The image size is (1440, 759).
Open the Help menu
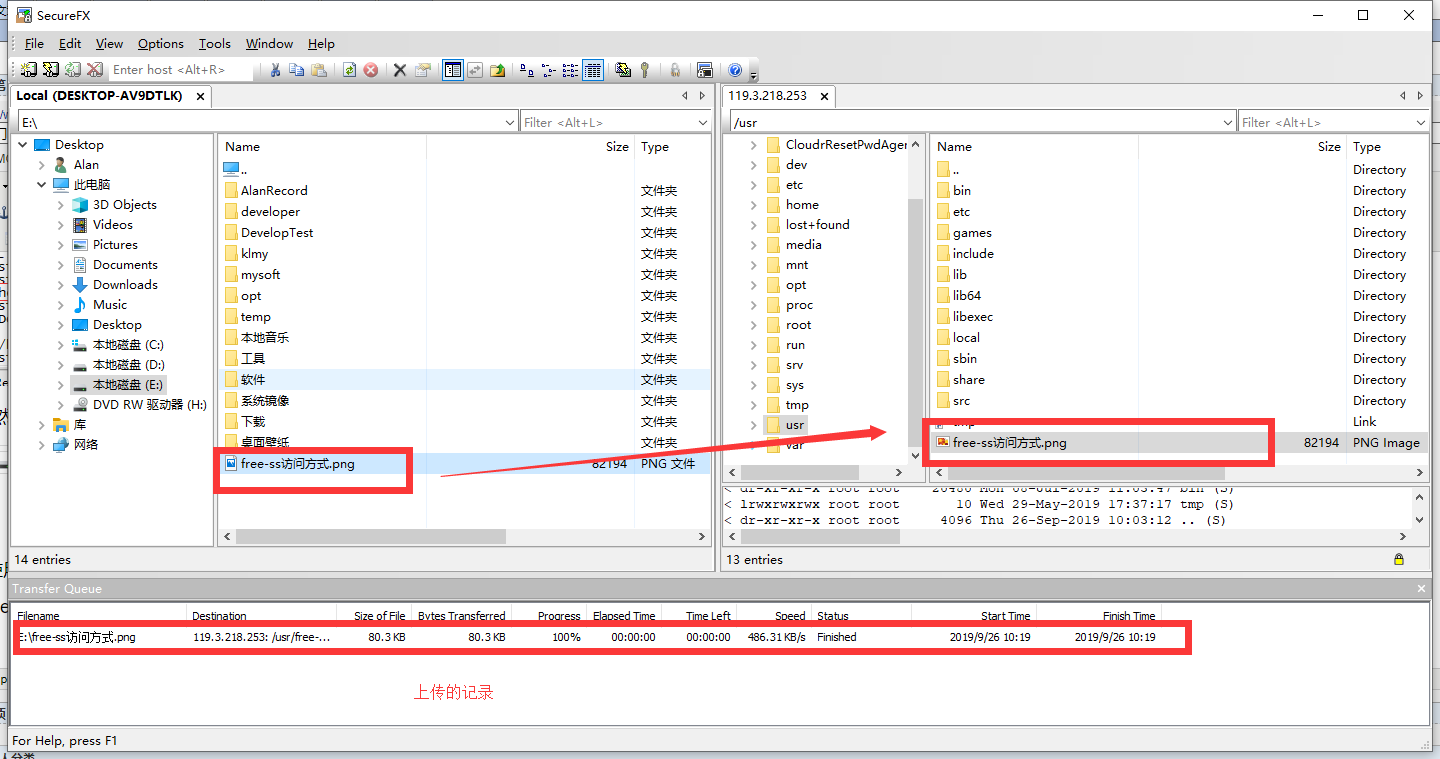pyautogui.click(x=321, y=44)
